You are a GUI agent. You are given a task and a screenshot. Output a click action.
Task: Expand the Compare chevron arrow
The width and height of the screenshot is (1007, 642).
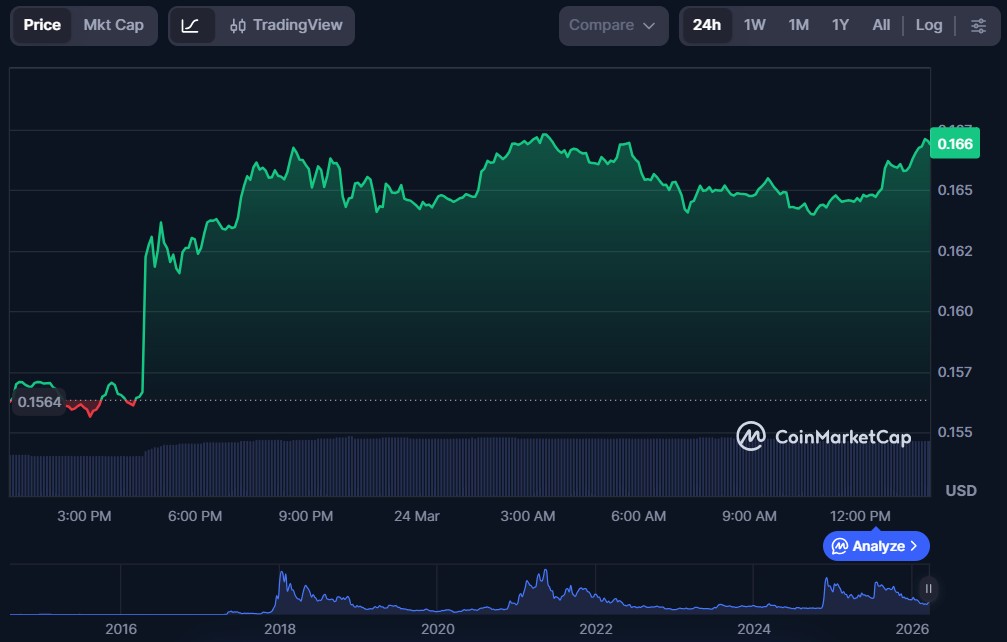[x=649, y=26]
